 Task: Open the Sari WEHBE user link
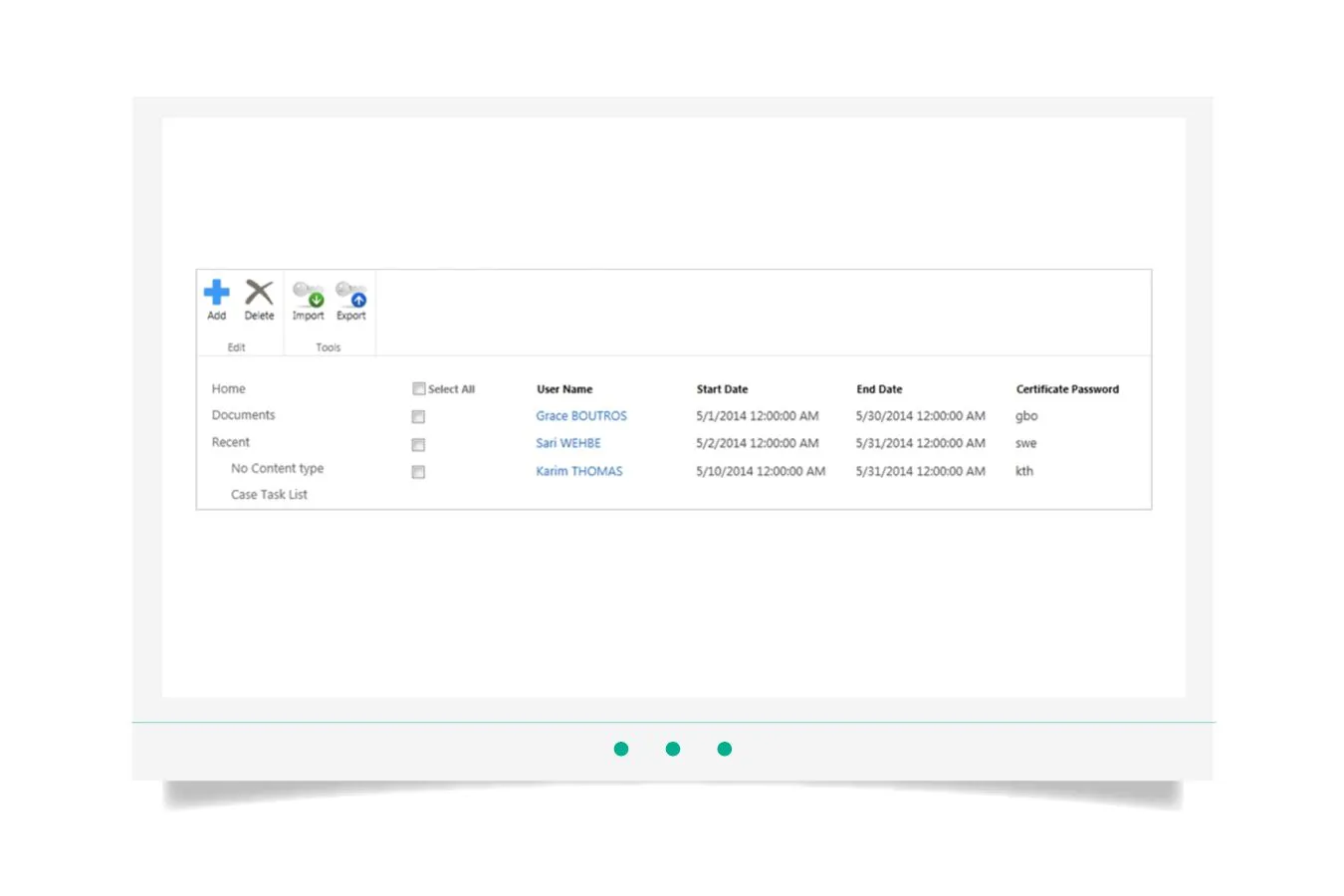point(568,443)
